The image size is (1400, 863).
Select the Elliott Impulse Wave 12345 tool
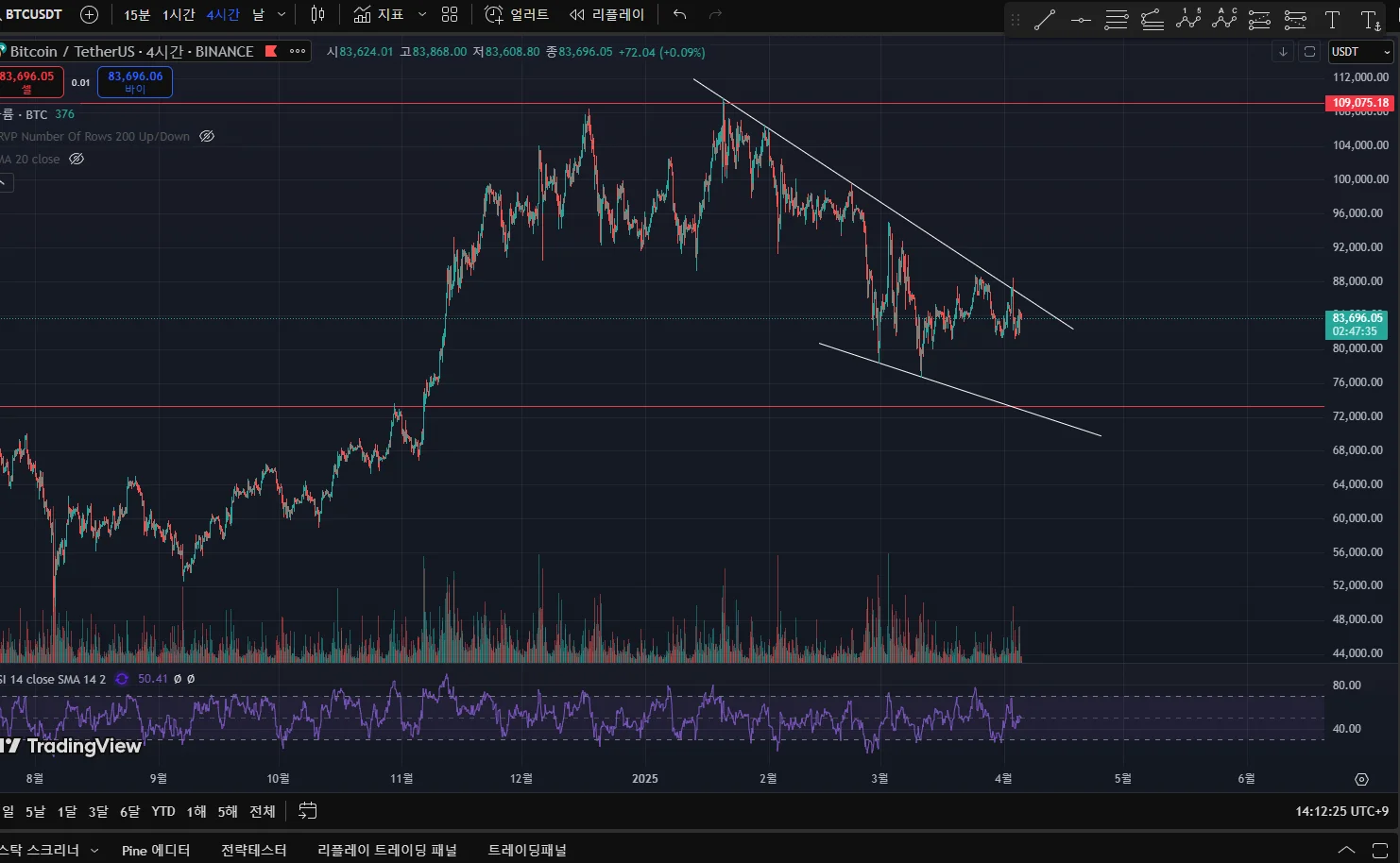tap(1188, 19)
